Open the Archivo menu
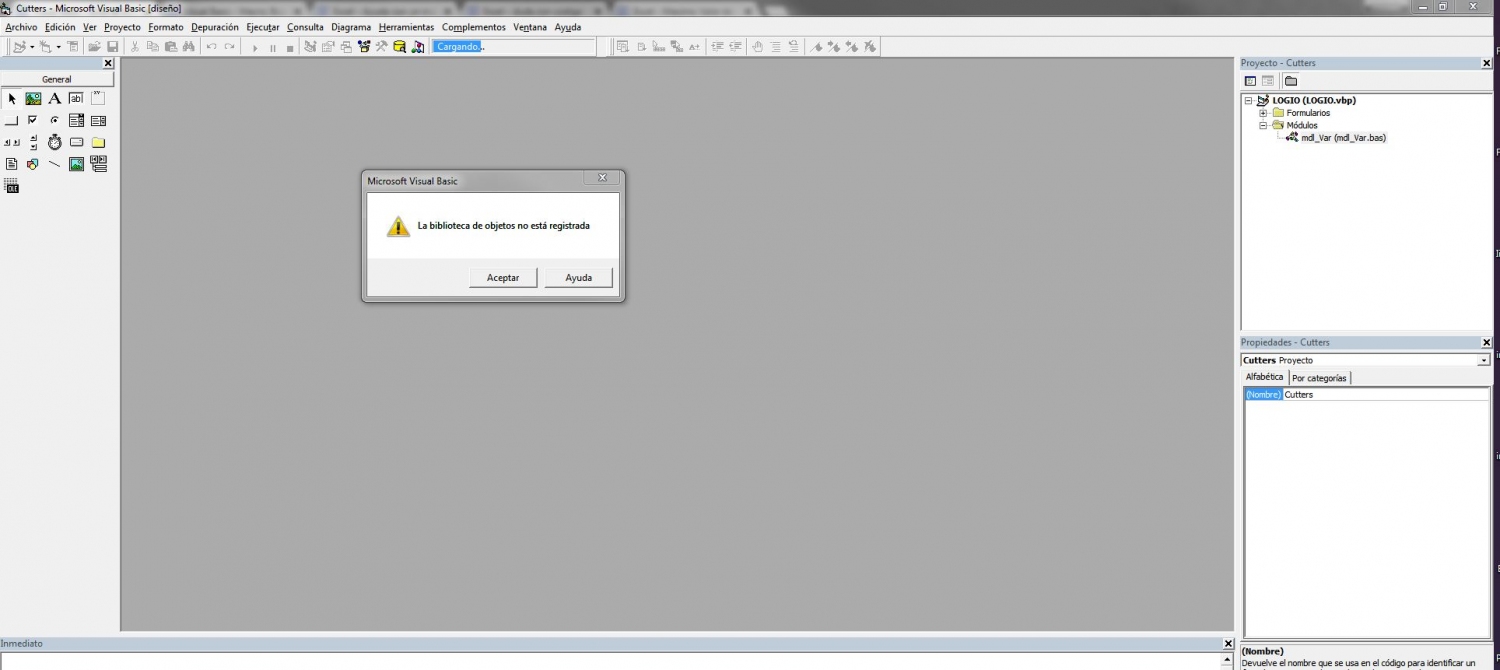1500x670 pixels. click(x=21, y=27)
